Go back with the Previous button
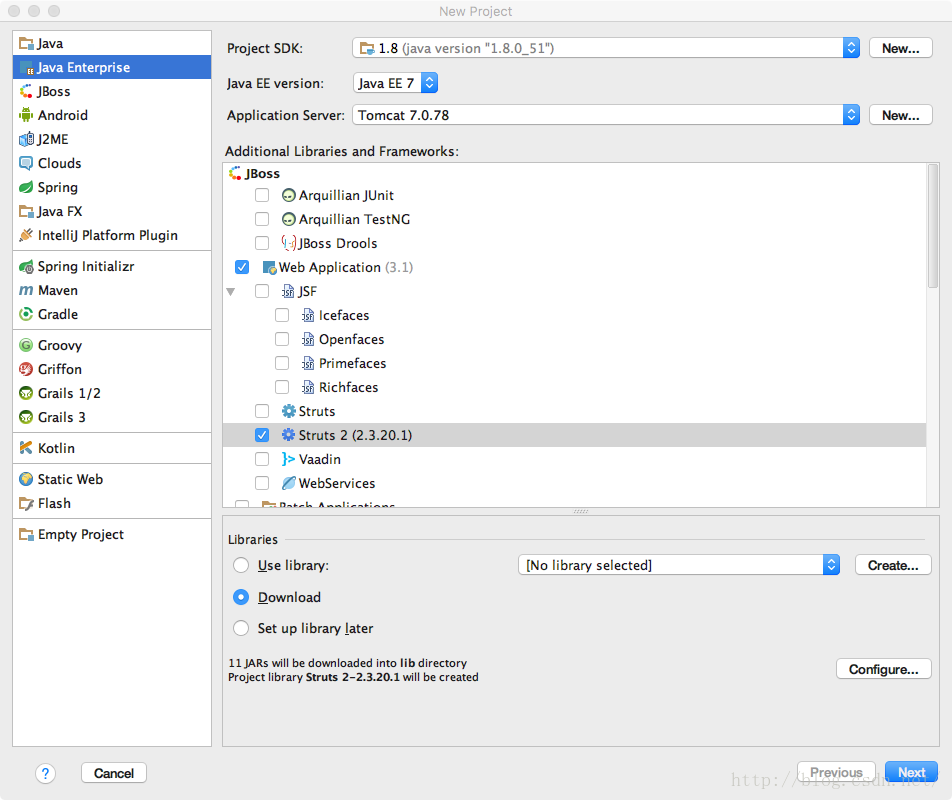 point(836,772)
